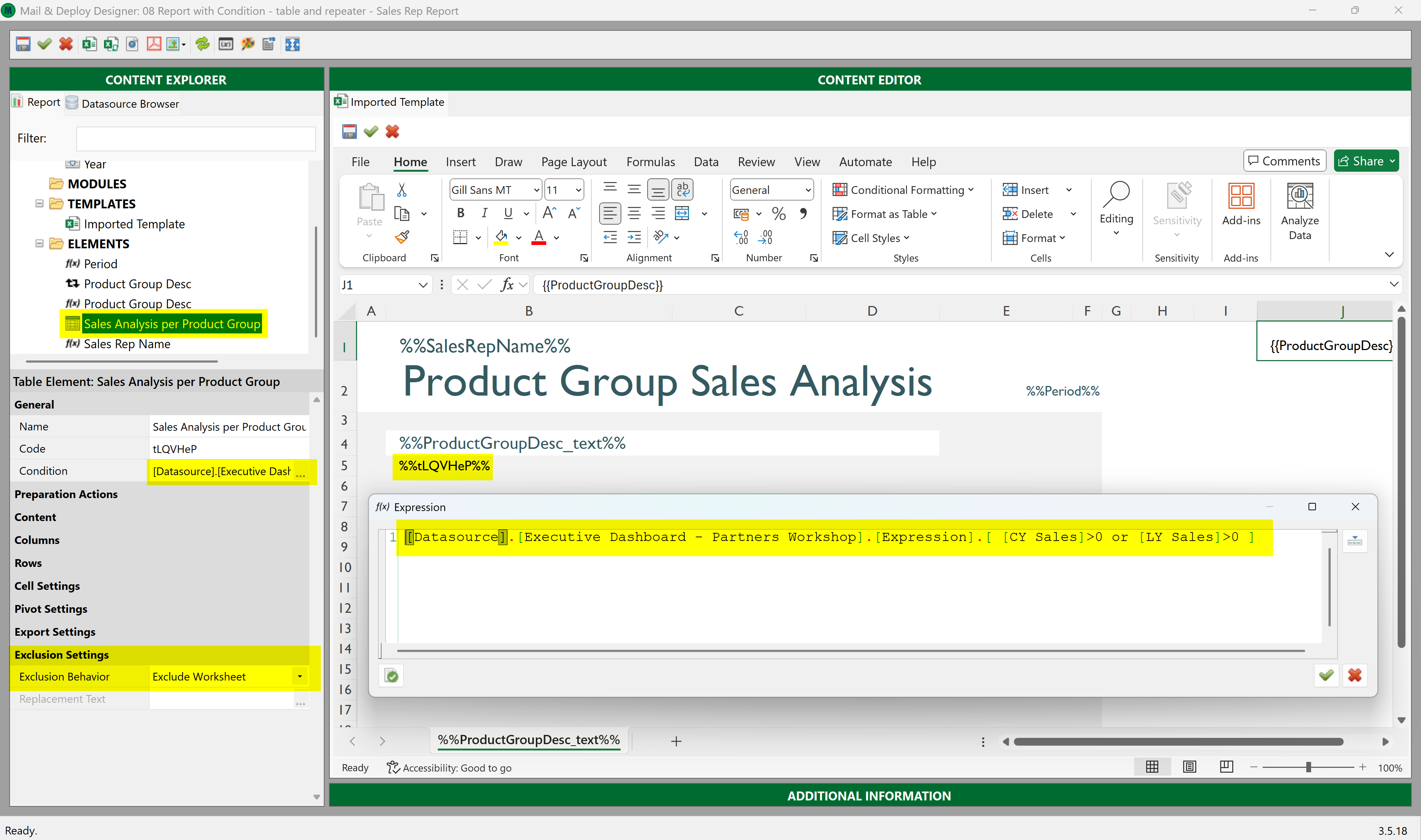Click Comma Style icon
Screen dimensions: 1421x840
click(x=803, y=214)
